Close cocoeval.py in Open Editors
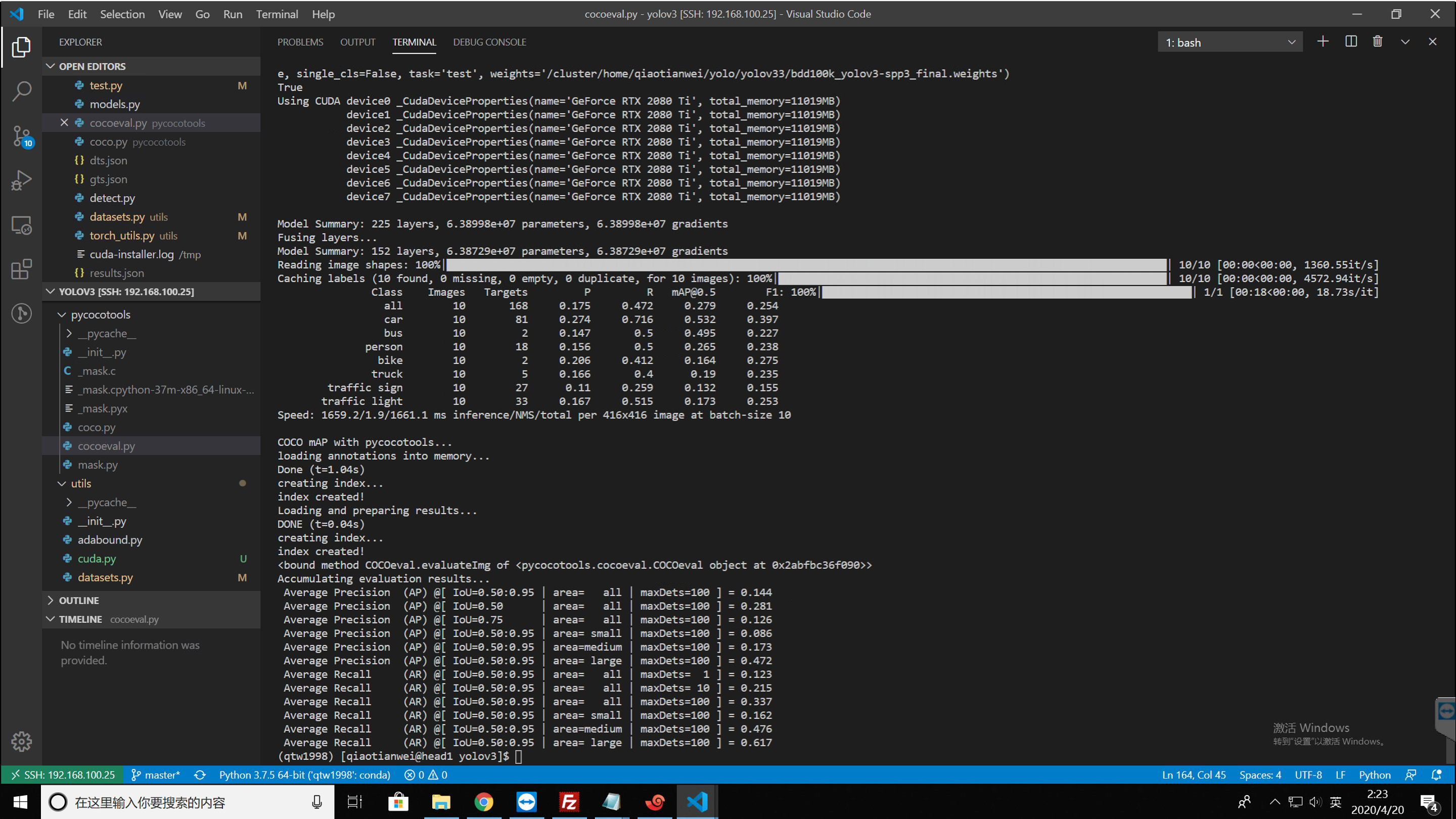 click(x=64, y=123)
